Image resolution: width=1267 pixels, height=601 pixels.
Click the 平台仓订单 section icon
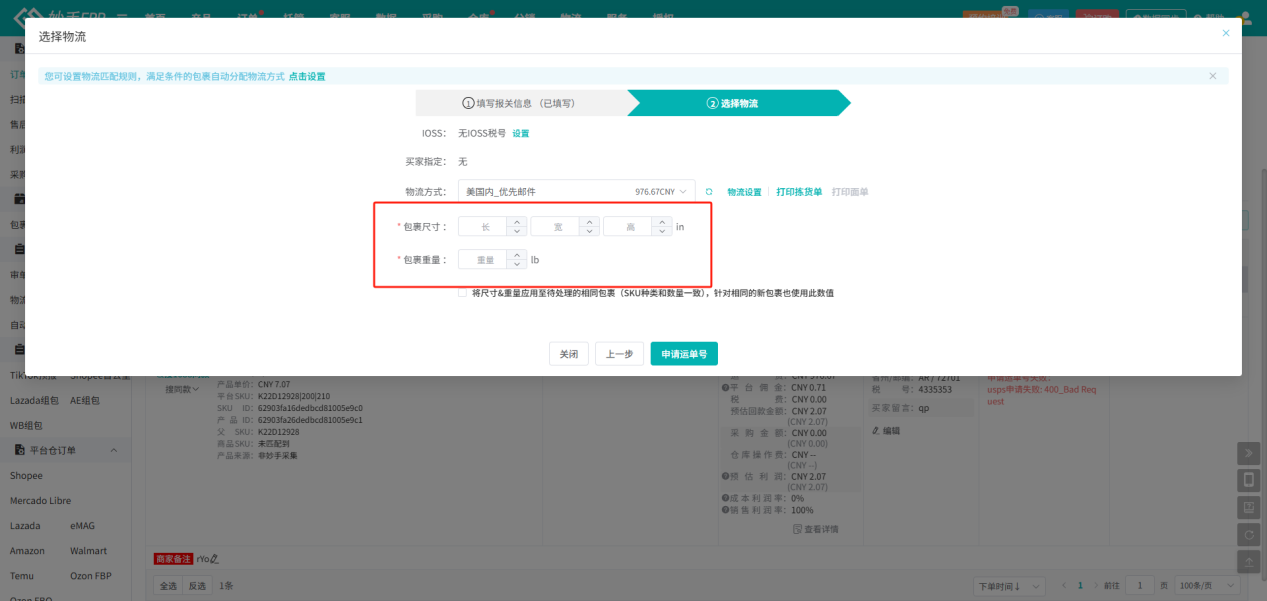(x=18, y=451)
